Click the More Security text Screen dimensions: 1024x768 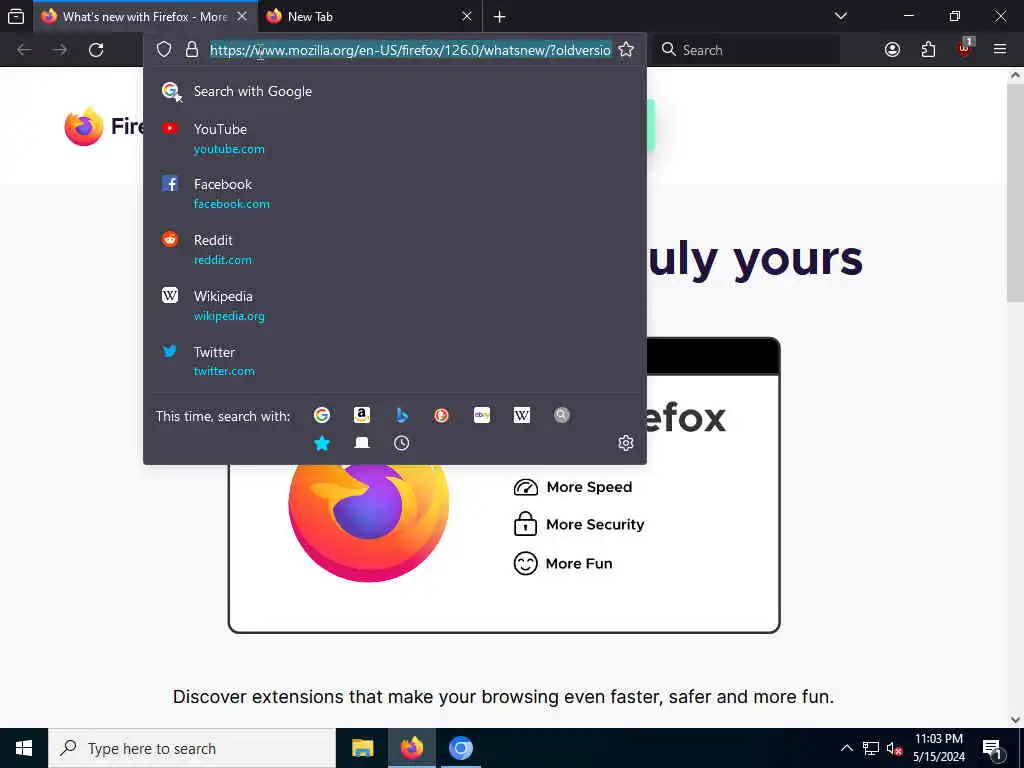[x=595, y=524]
